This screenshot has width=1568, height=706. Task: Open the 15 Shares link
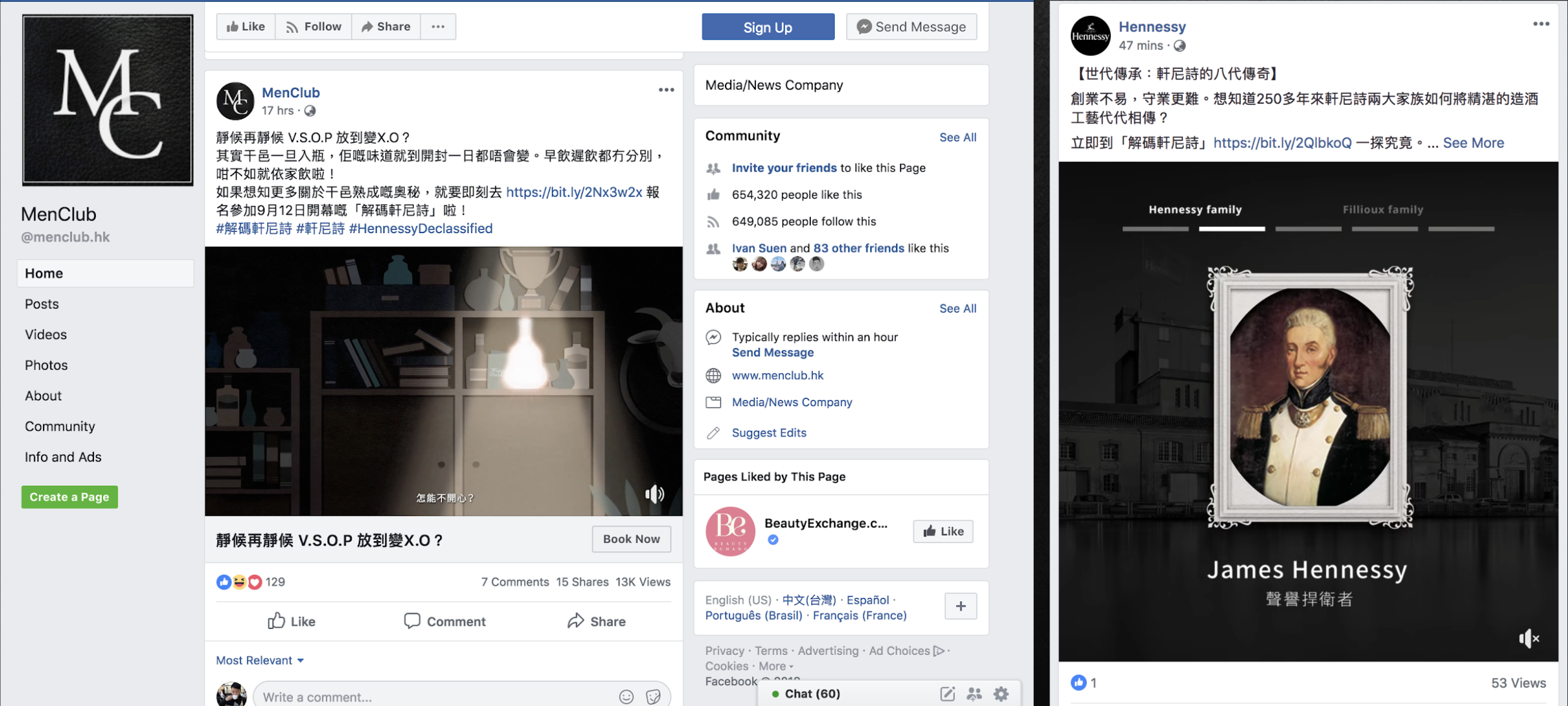[x=582, y=582]
